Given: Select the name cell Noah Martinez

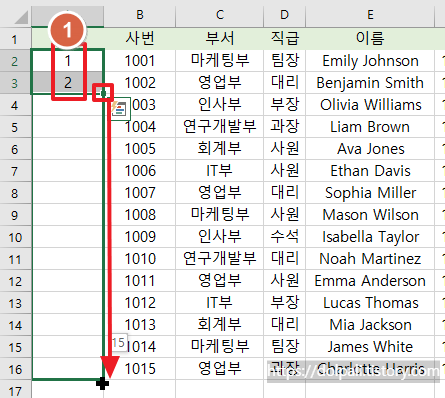Looking at the screenshot, I should point(370,259).
